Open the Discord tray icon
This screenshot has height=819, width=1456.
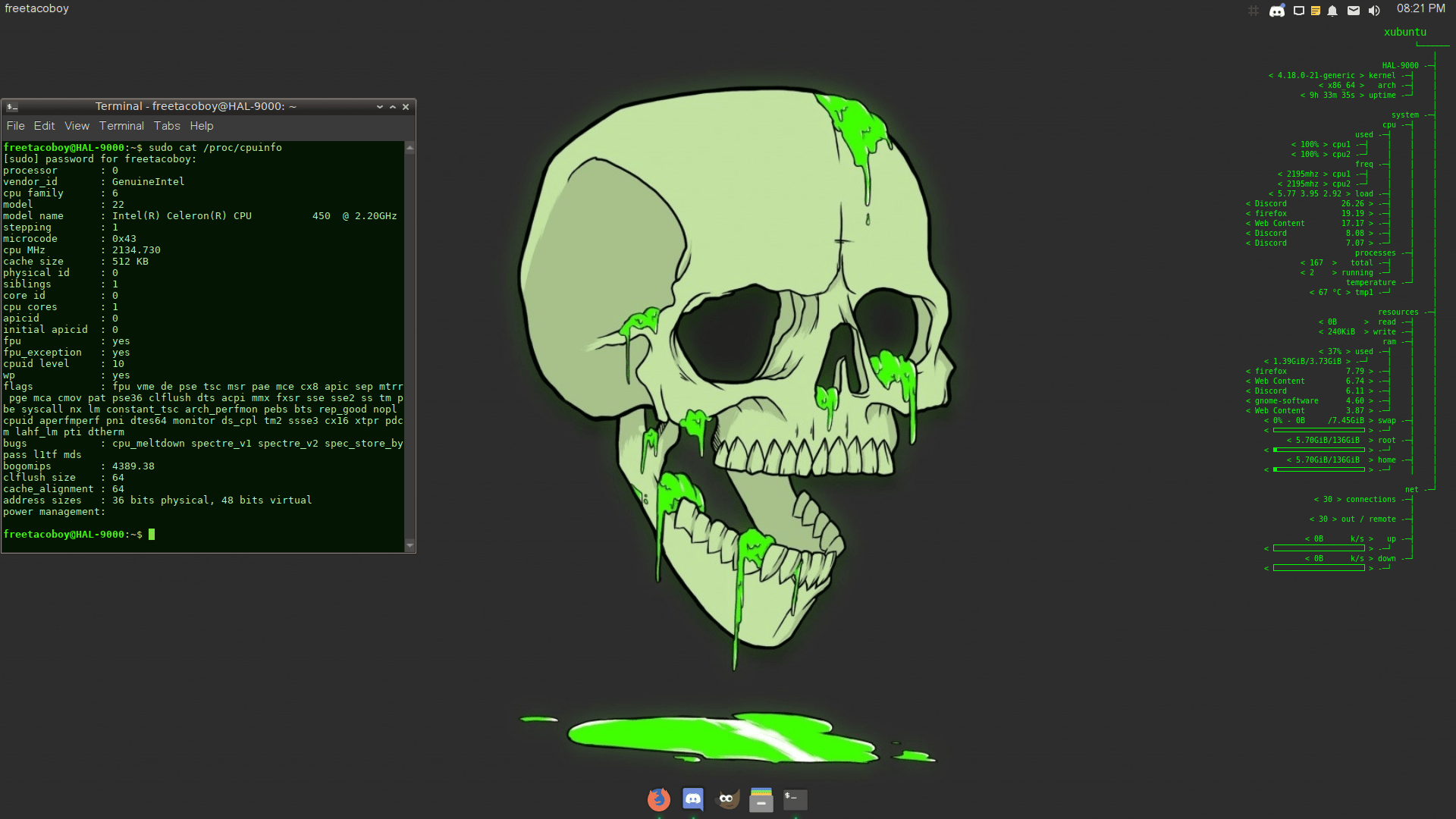pos(1277,11)
